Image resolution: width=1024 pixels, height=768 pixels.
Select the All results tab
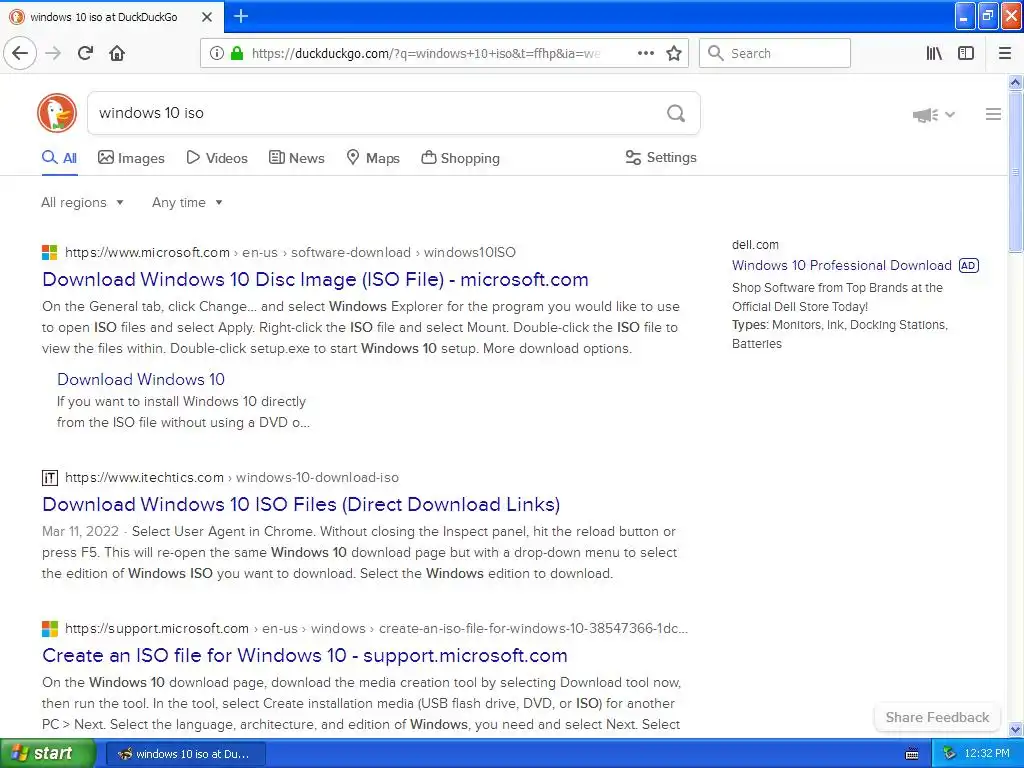click(59, 158)
